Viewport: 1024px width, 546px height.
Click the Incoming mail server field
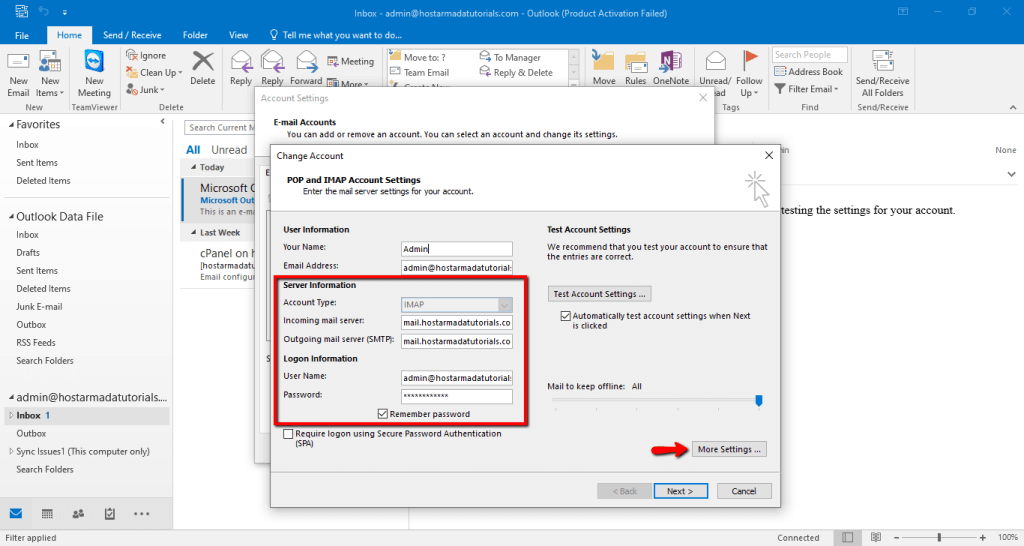(457, 323)
